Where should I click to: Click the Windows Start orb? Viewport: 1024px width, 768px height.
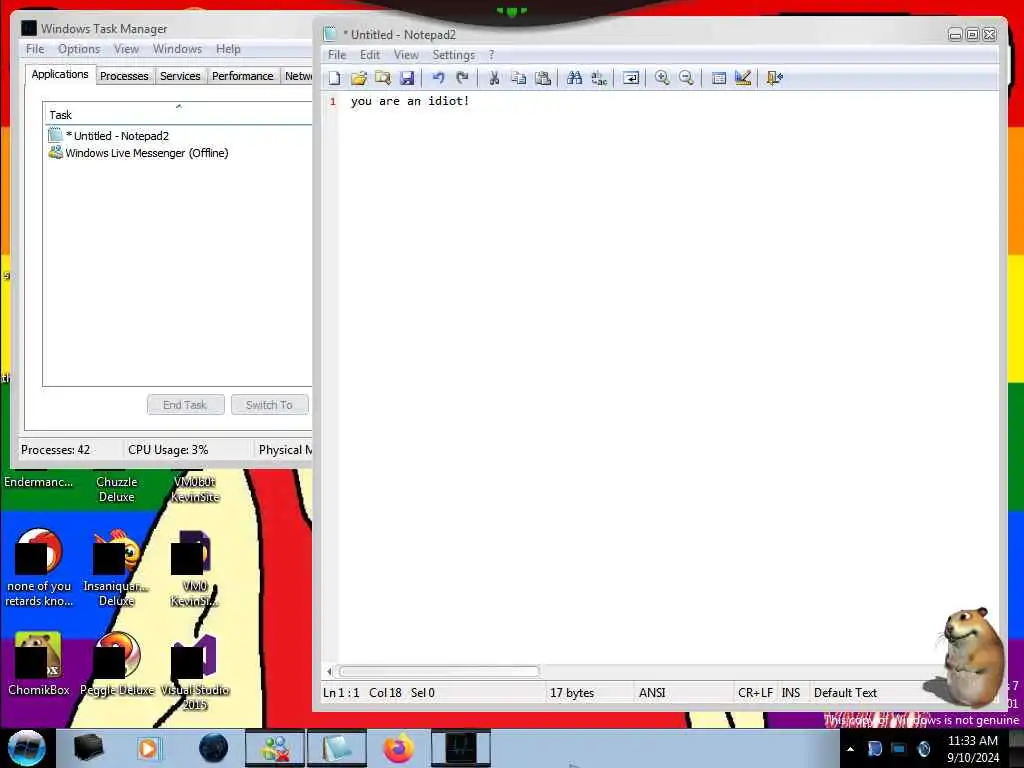(x=27, y=748)
